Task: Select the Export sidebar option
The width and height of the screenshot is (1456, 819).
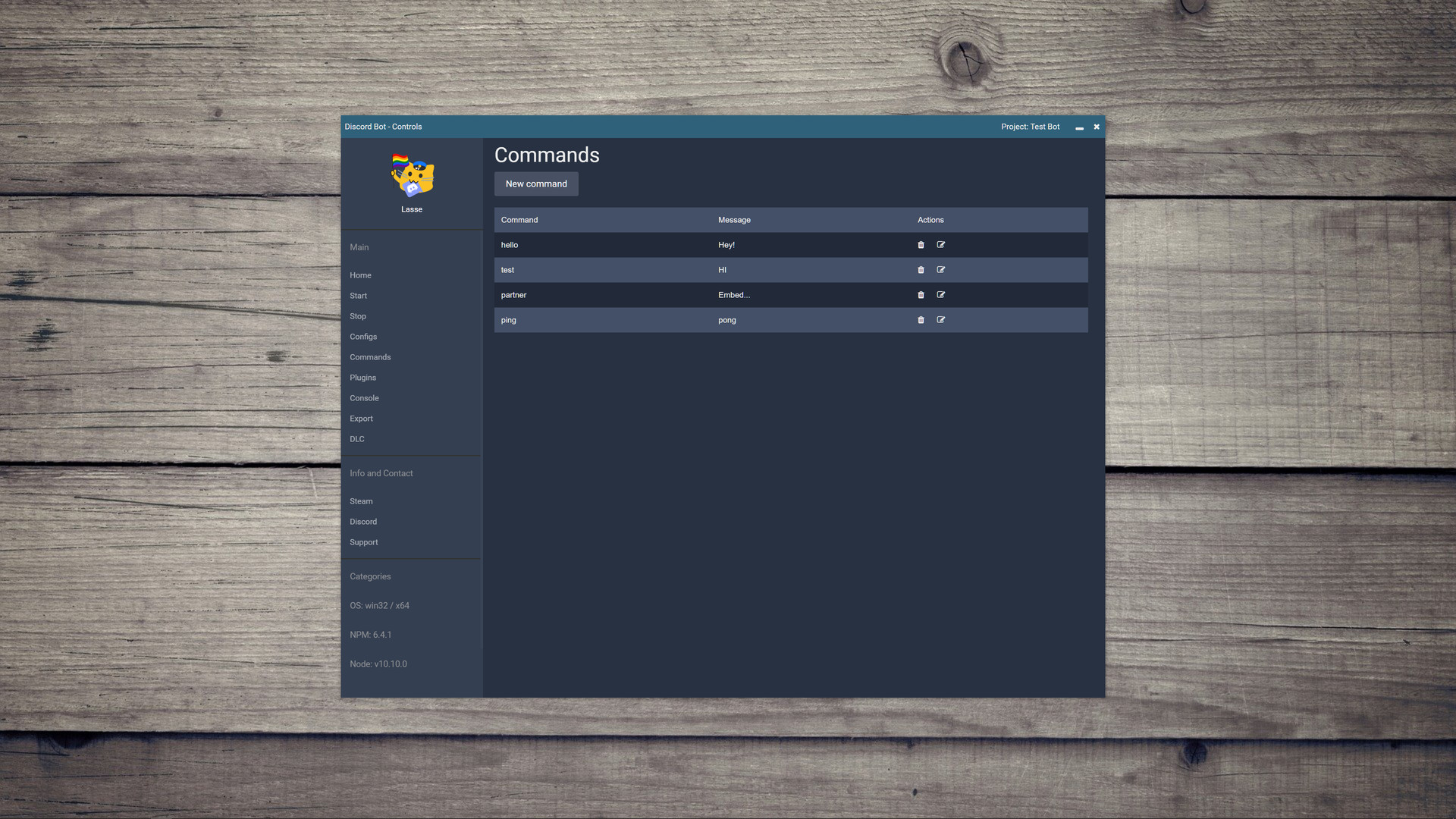Action: point(361,418)
